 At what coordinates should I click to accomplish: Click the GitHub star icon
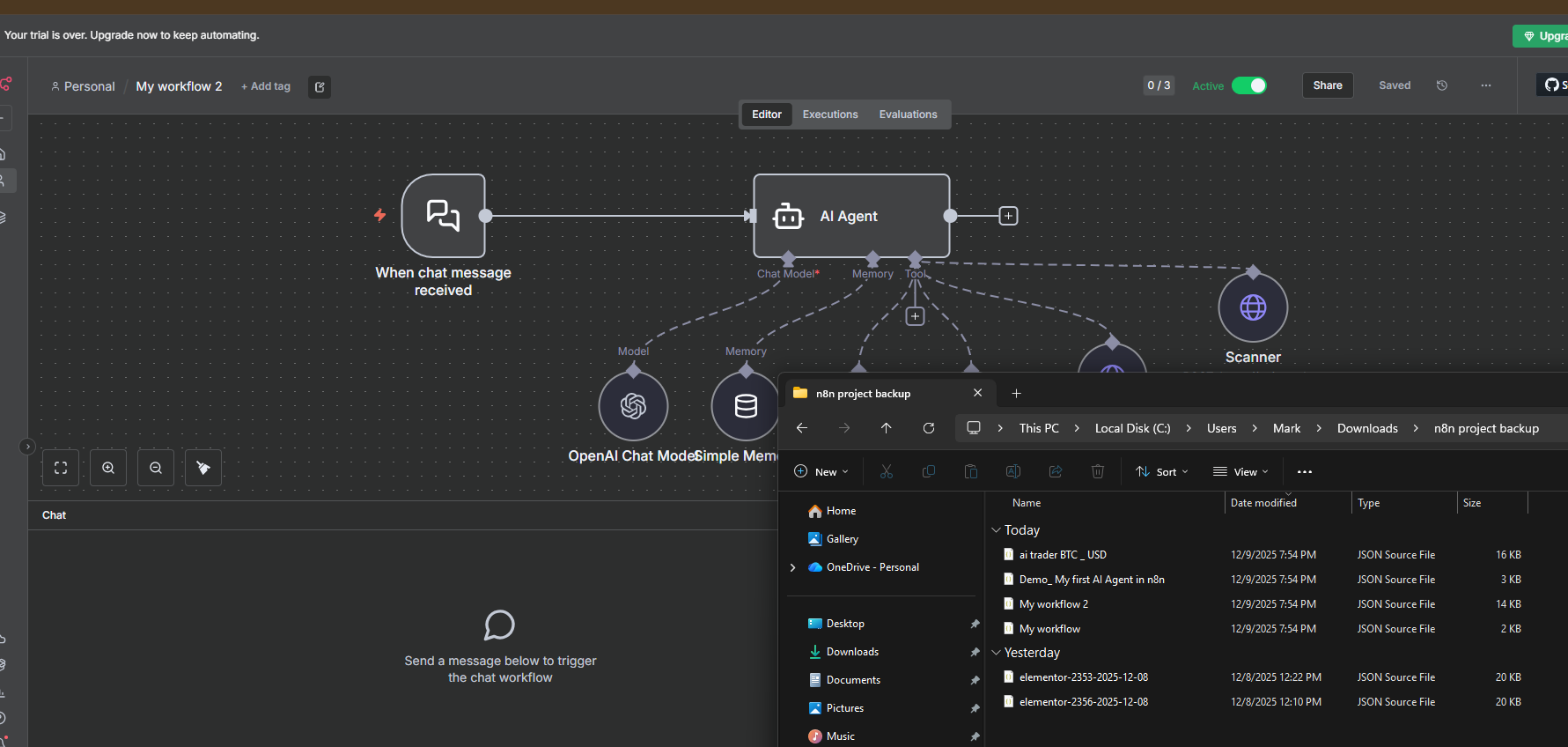coord(1551,85)
